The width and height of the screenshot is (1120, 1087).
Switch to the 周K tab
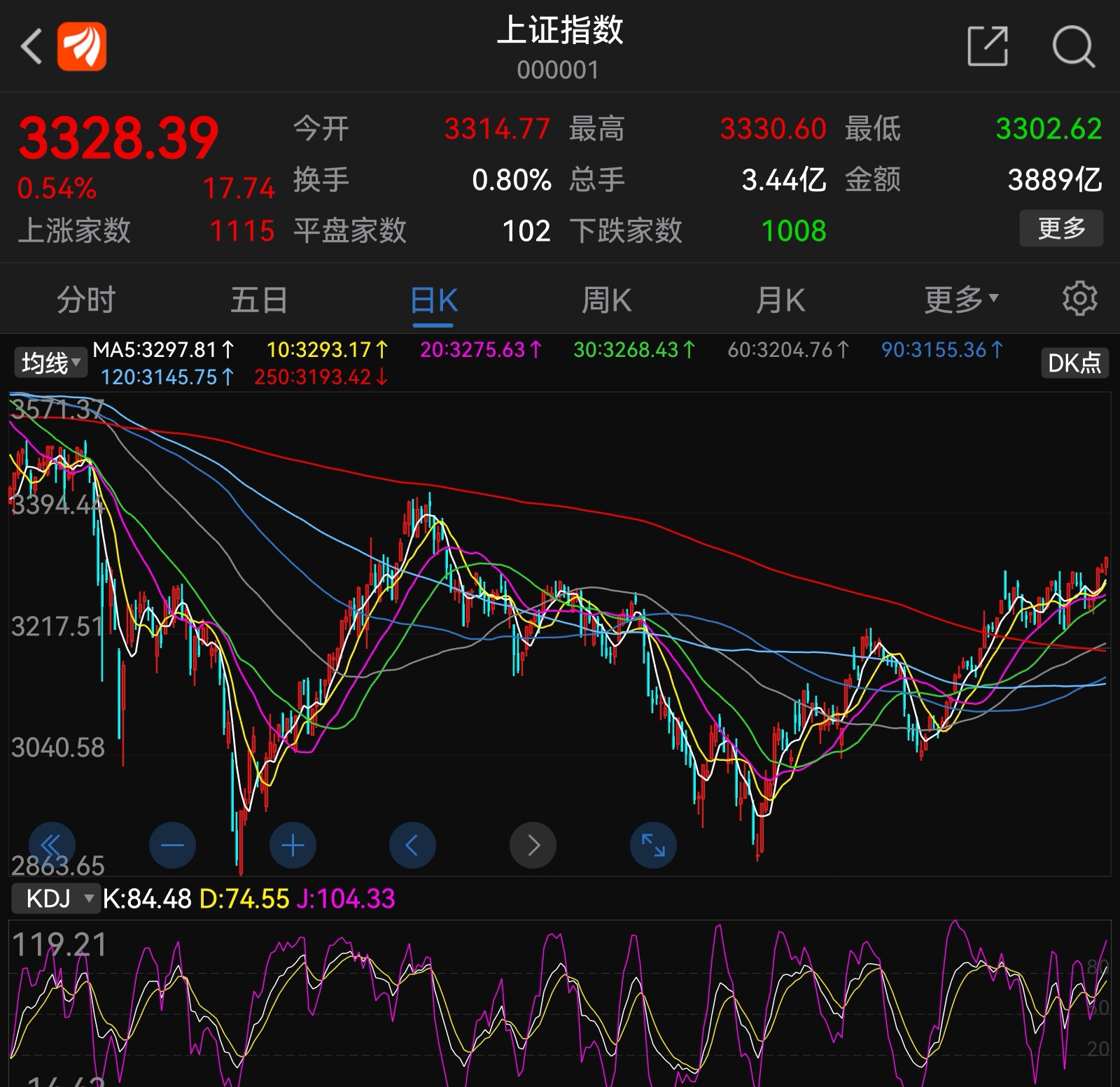[606, 300]
